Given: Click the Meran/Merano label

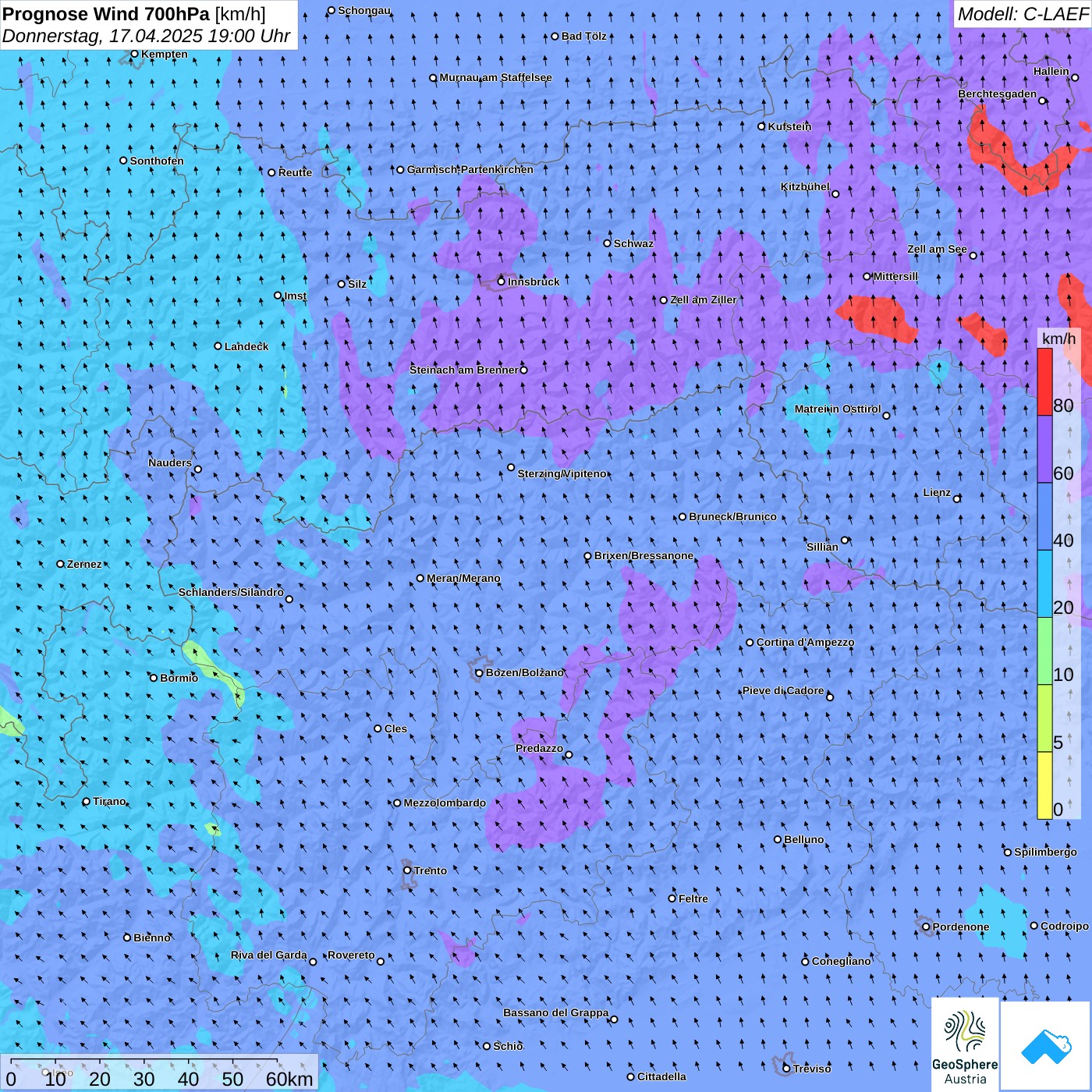Looking at the screenshot, I should click(x=463, y=578).
